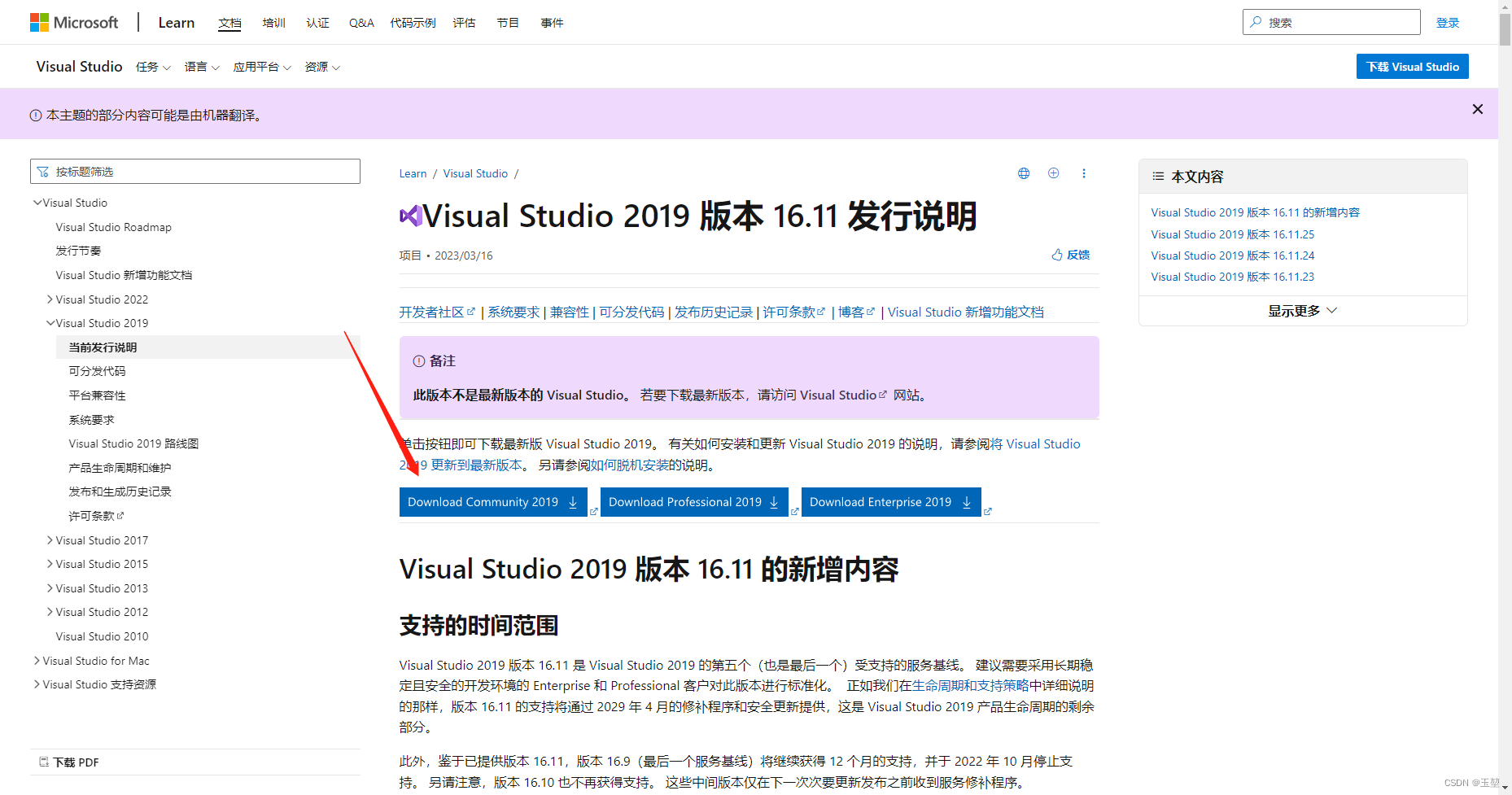Give feedback via the 反馈 thumbs-up icon
This screenshot has width=1512, height=795.
point(1057,255)
